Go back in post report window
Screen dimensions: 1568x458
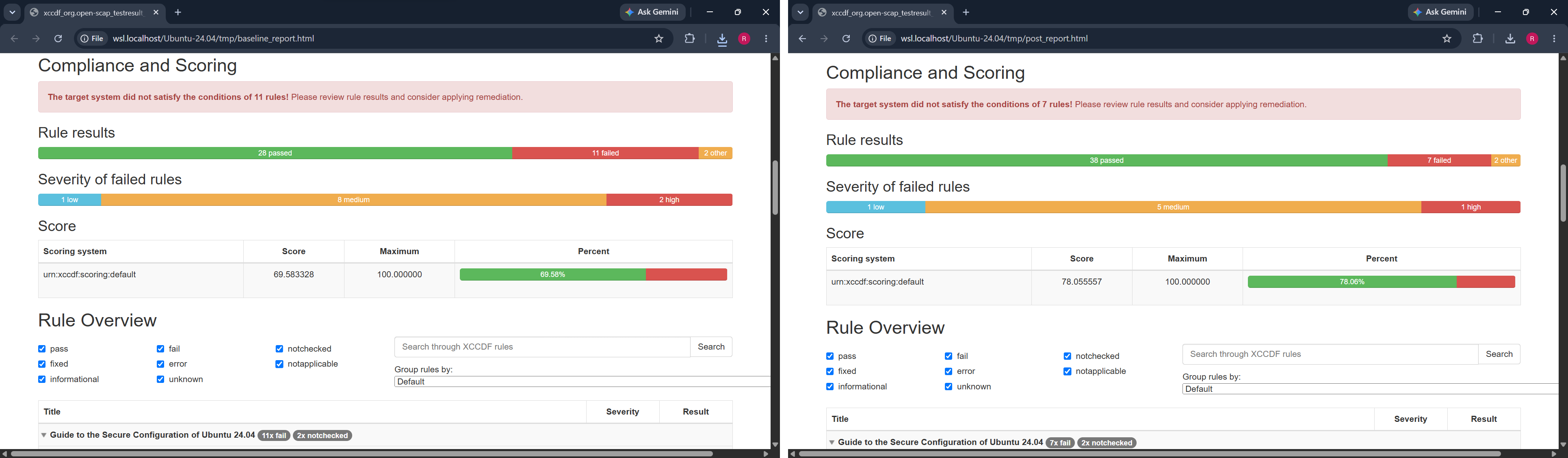coord(802,39)
